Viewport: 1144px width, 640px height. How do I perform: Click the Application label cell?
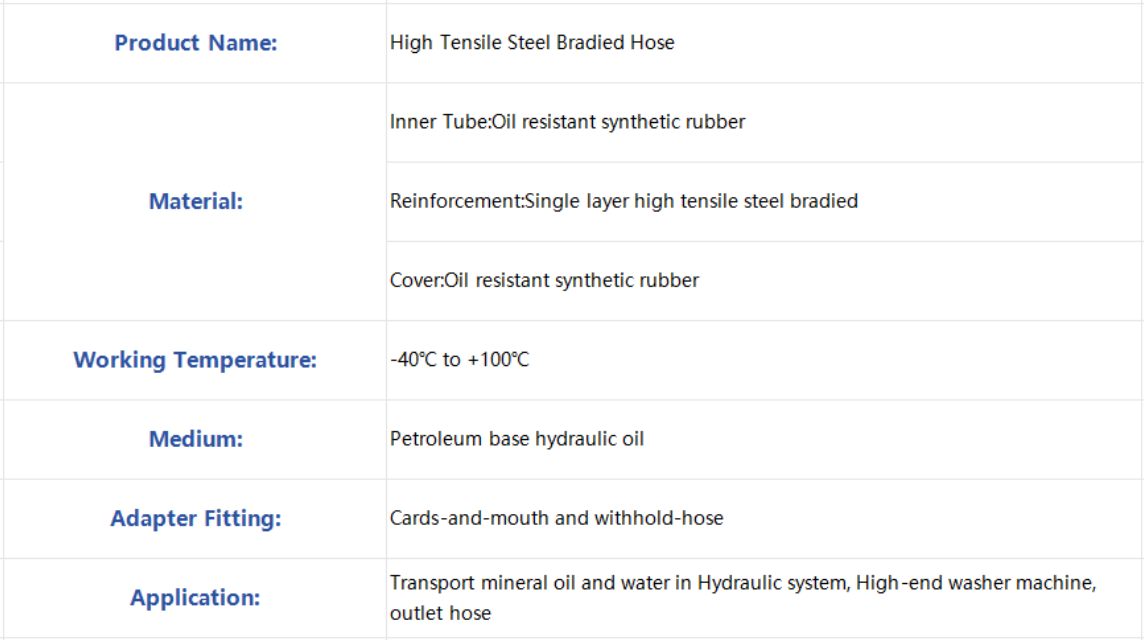(196, 598)
